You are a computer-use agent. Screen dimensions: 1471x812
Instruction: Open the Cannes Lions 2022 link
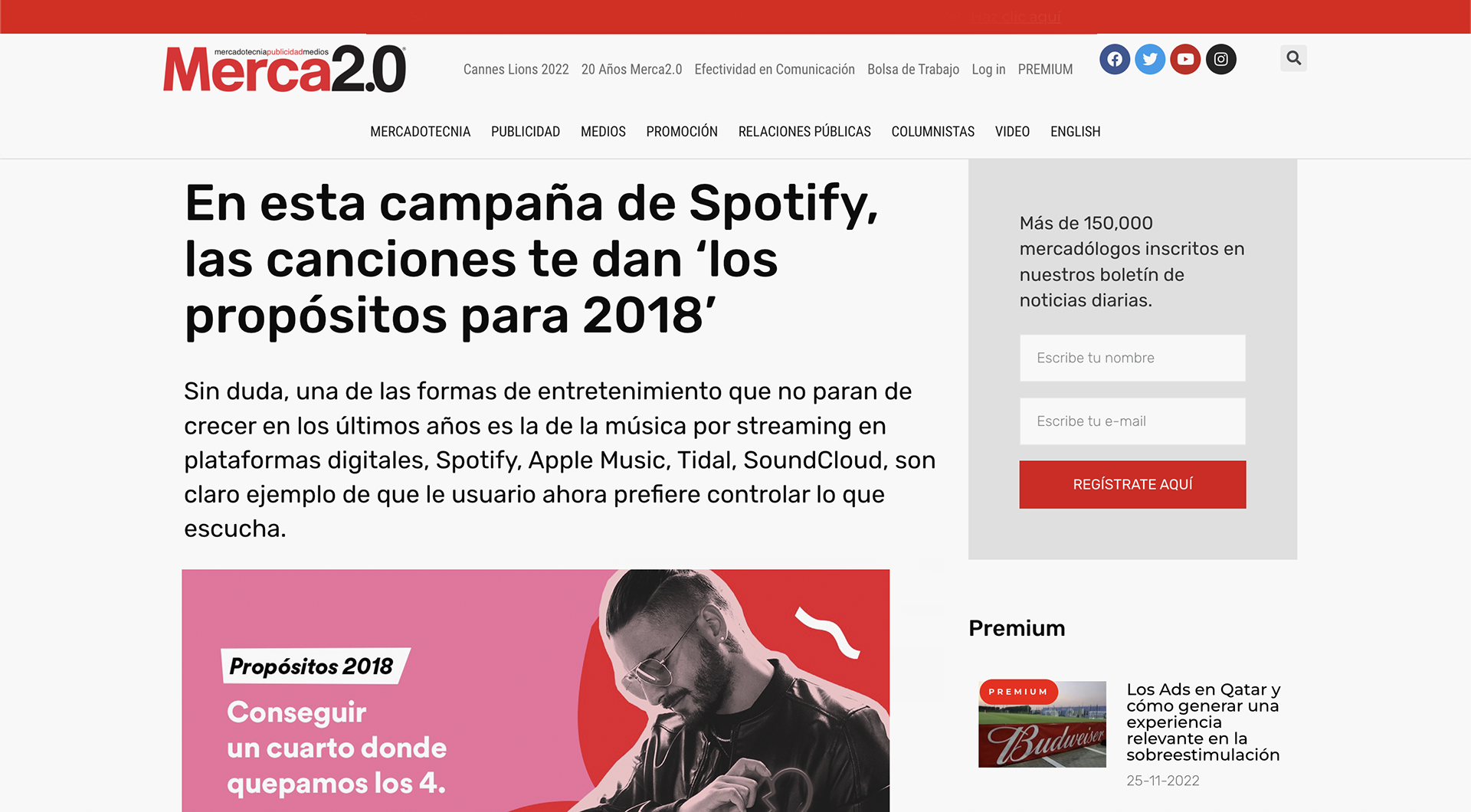[x=516, y=70]
